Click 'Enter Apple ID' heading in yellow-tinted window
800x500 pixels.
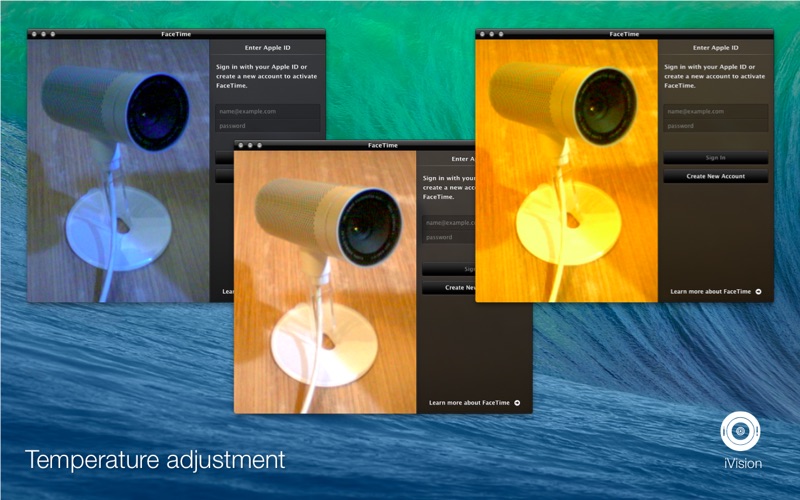click(x=715, y=47)
